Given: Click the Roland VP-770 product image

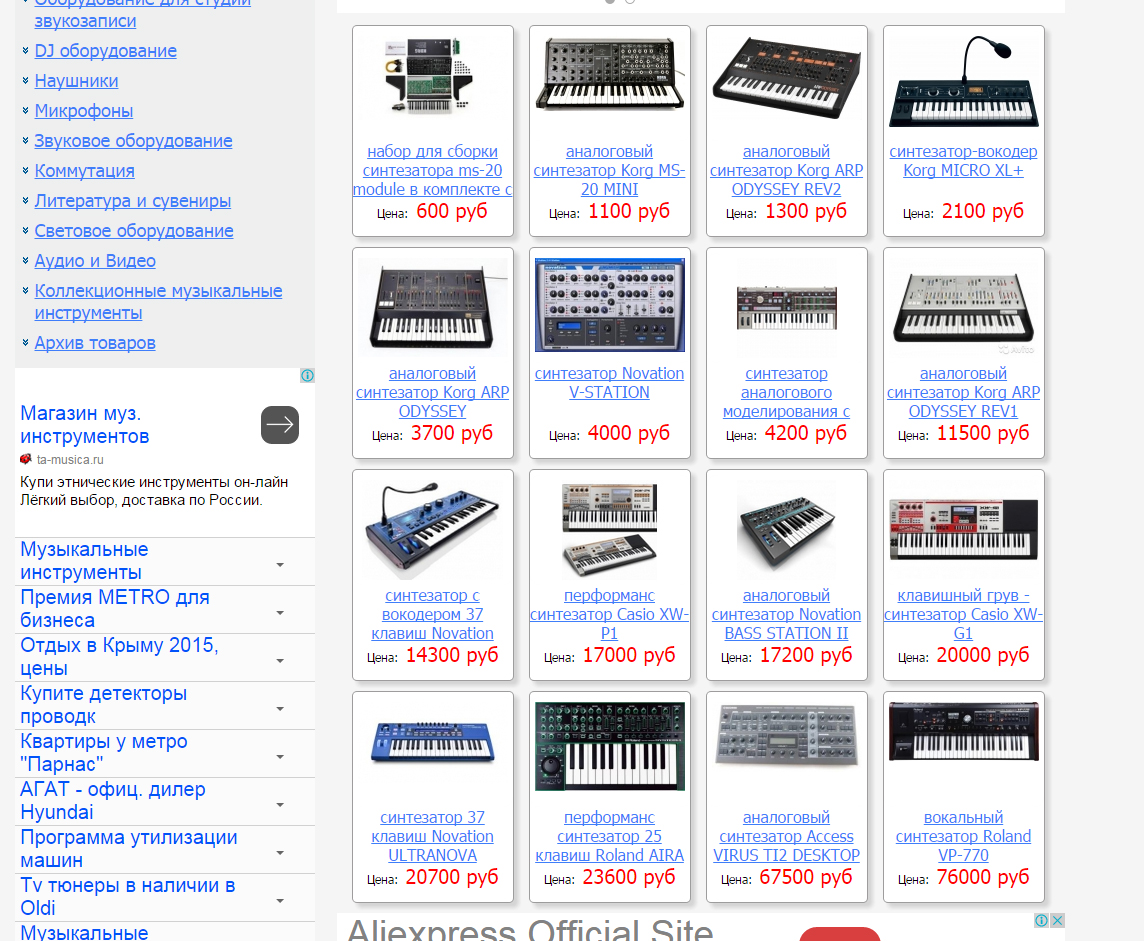Looking at the screenshot, I should coord(963,732).
